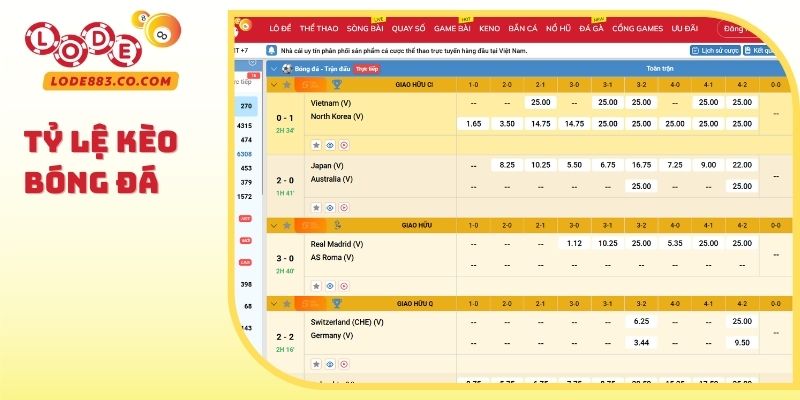This screenshot has height=400, width=800.
Task: Click the Toàn trận column header
Action: (660, 68)
